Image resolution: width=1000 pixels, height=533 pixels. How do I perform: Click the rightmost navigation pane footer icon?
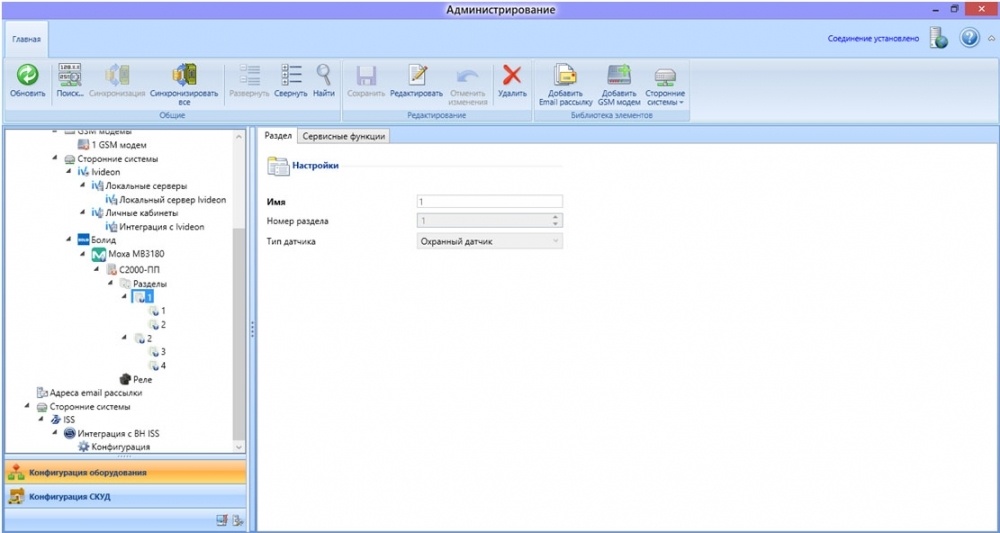point(237,520)
